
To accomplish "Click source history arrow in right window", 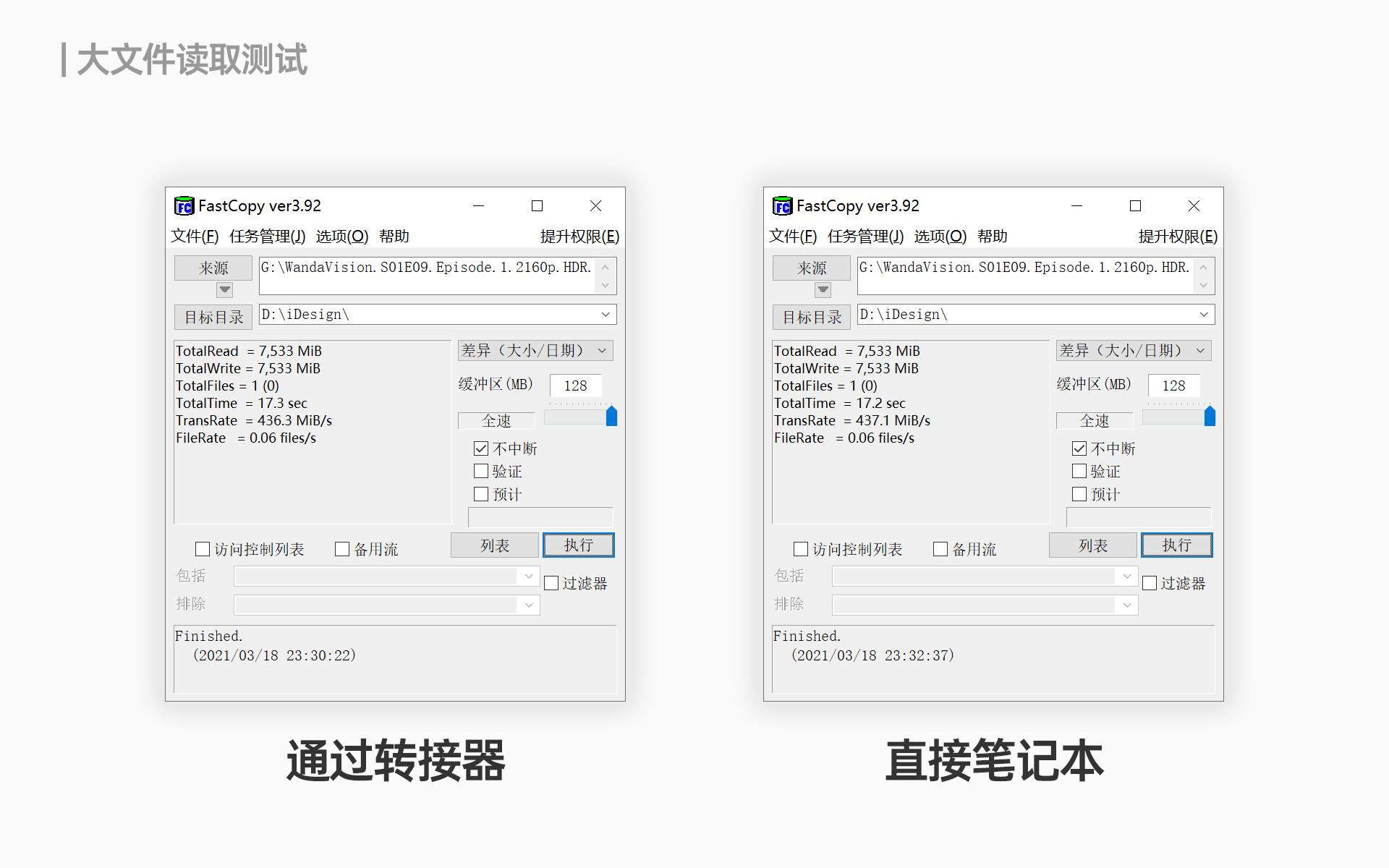I will [823, 290].
